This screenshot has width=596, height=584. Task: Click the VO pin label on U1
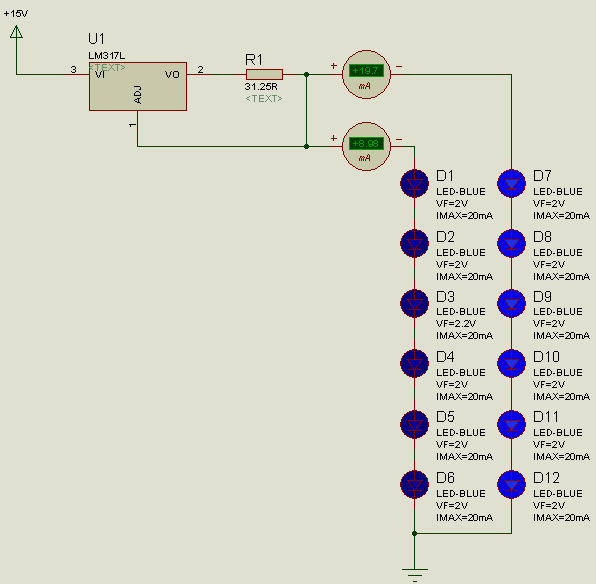tap(172, 75)
